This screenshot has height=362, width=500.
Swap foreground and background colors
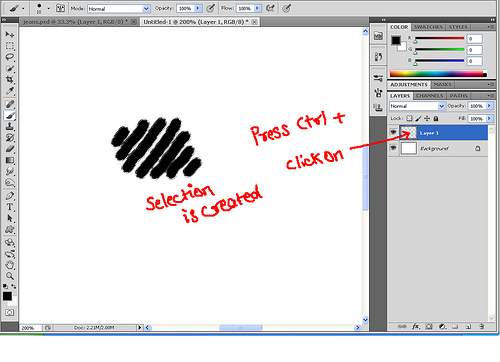coord(14,286)
